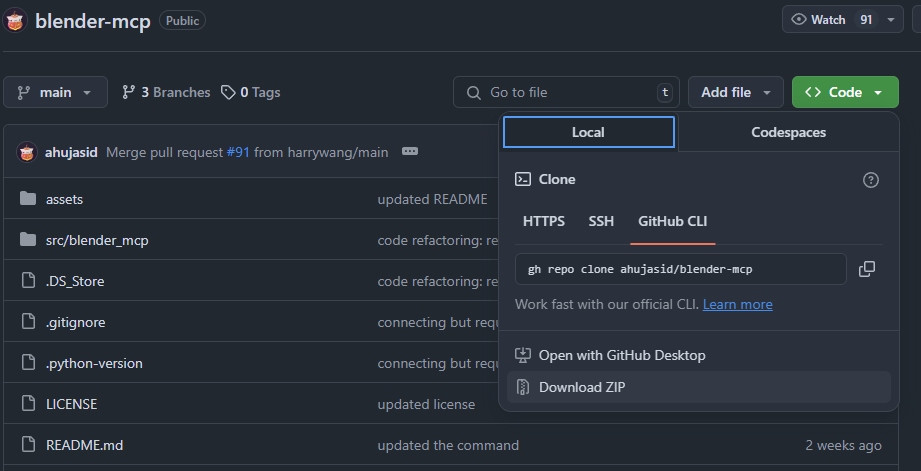Open the Watch notifications dropdown arrow

(x=891, y=20)
